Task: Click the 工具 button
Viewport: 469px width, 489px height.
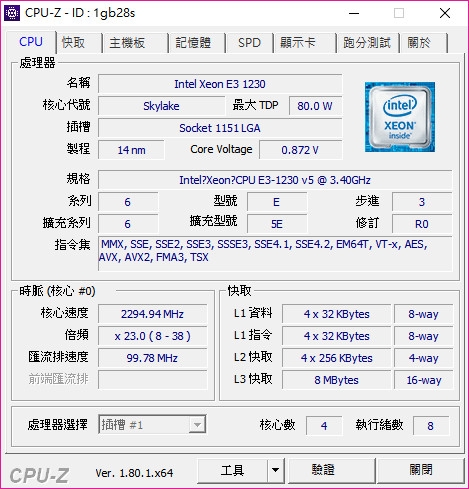Action: 232,470
